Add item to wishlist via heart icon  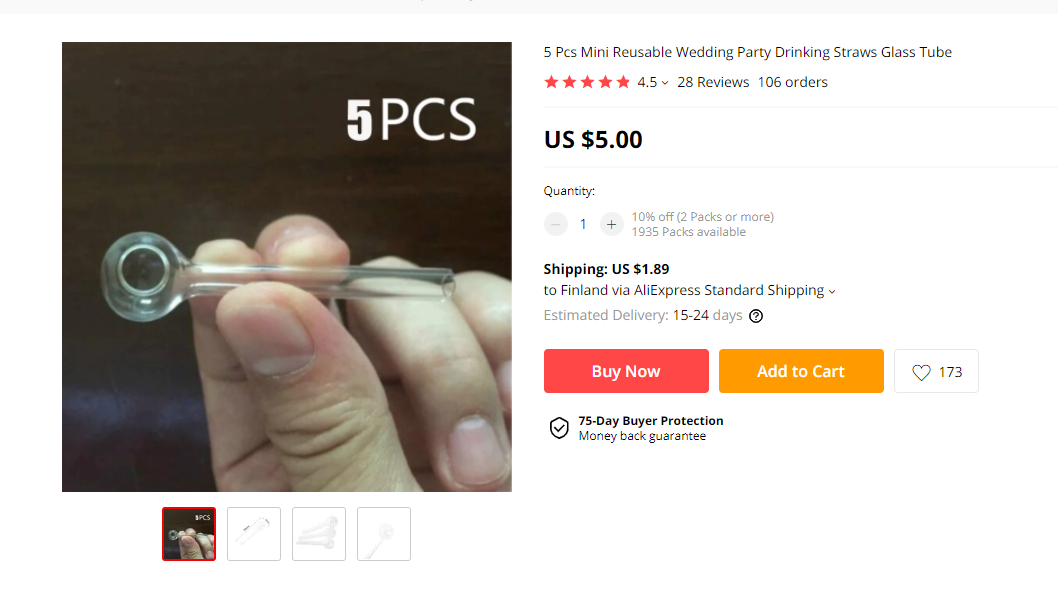point(921,372)
